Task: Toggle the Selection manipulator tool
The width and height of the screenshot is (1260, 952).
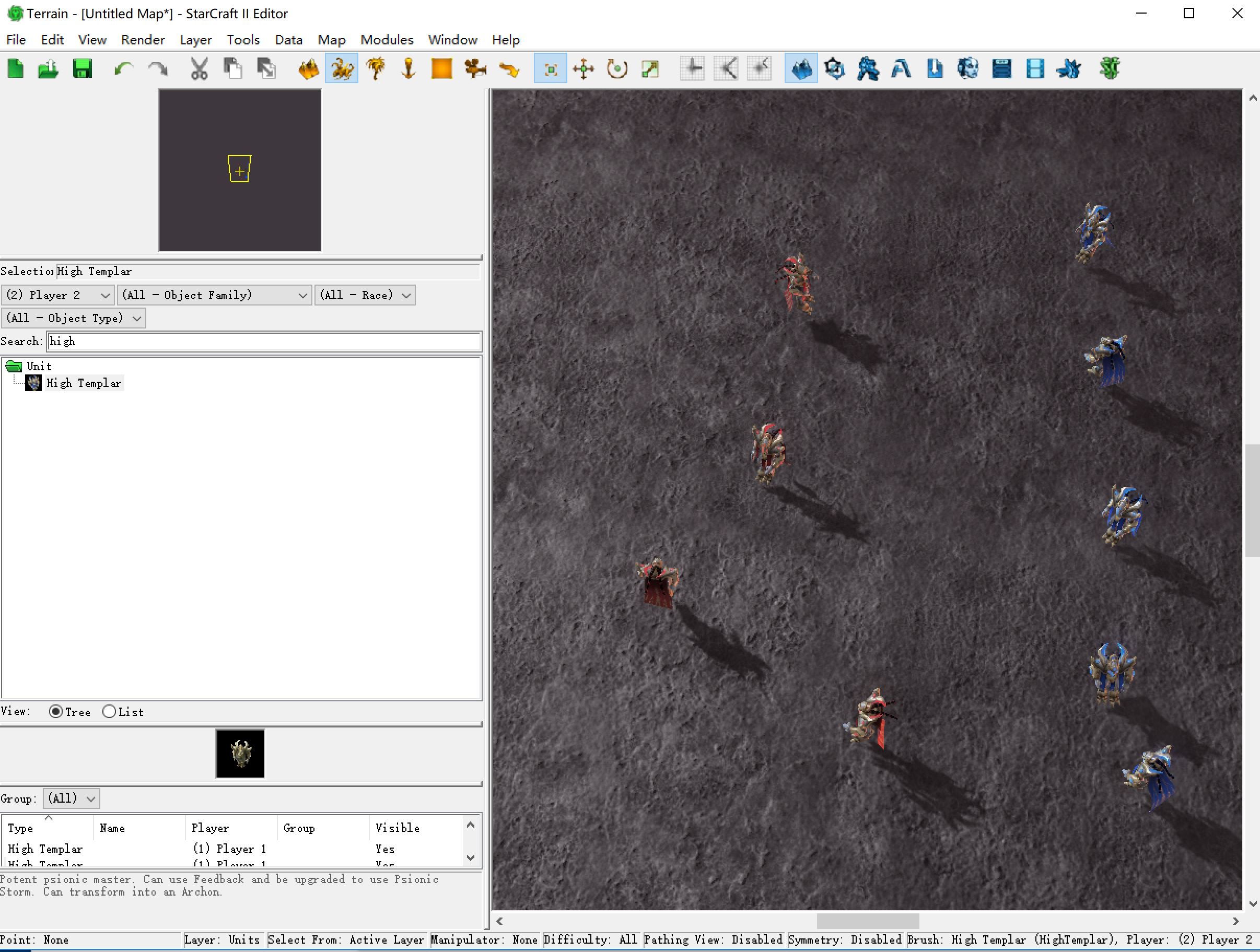Action: pyautogui.click(x=550, y=69)
